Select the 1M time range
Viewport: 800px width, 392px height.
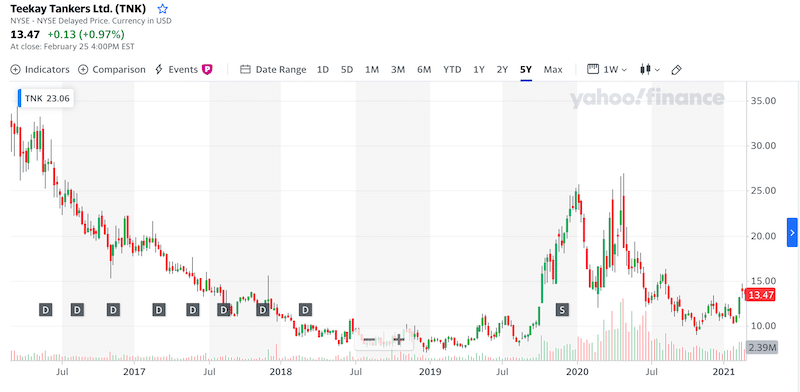click(x=372, y=69)
